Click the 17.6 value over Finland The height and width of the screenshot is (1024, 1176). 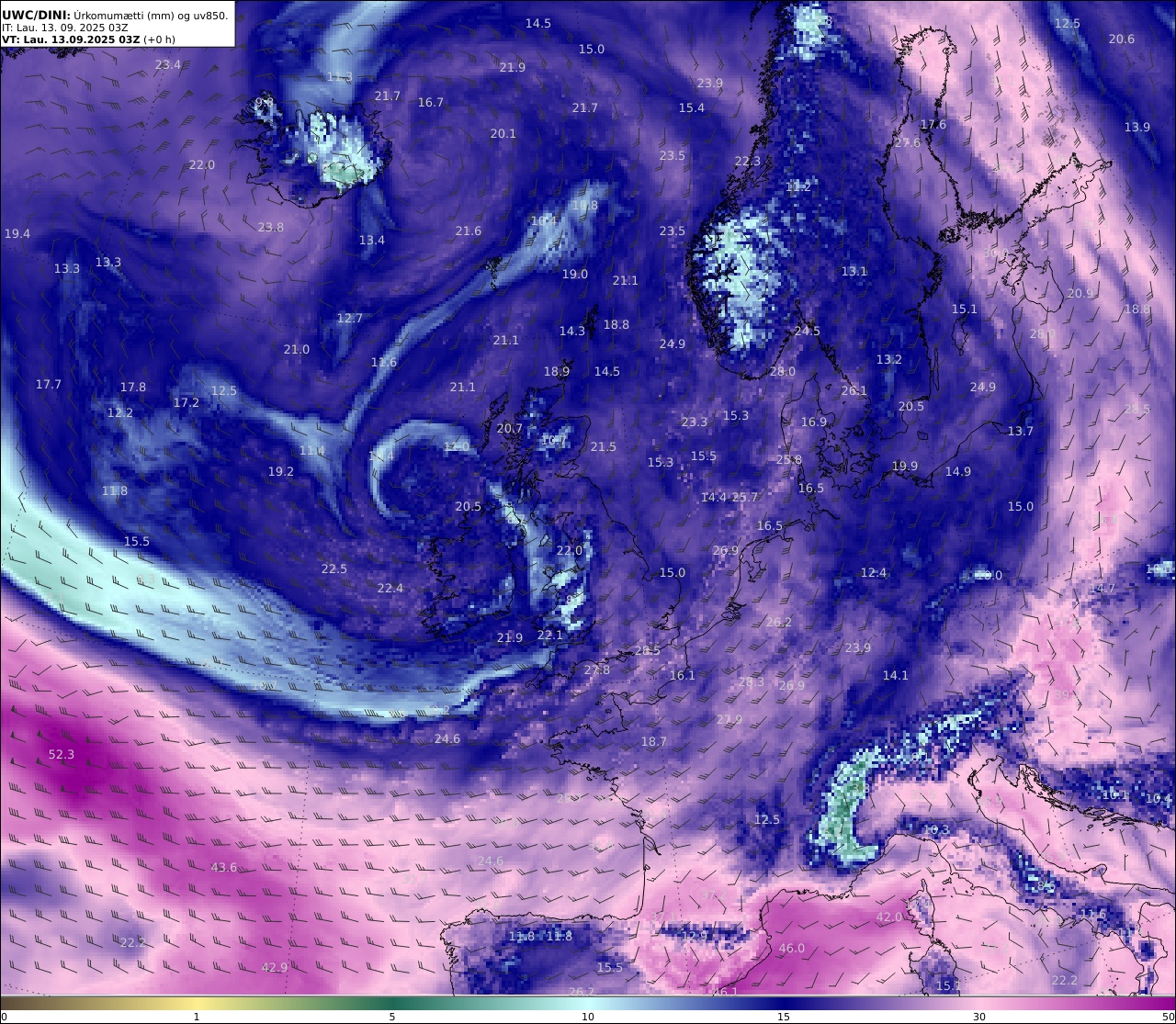[x=933, y=124]
